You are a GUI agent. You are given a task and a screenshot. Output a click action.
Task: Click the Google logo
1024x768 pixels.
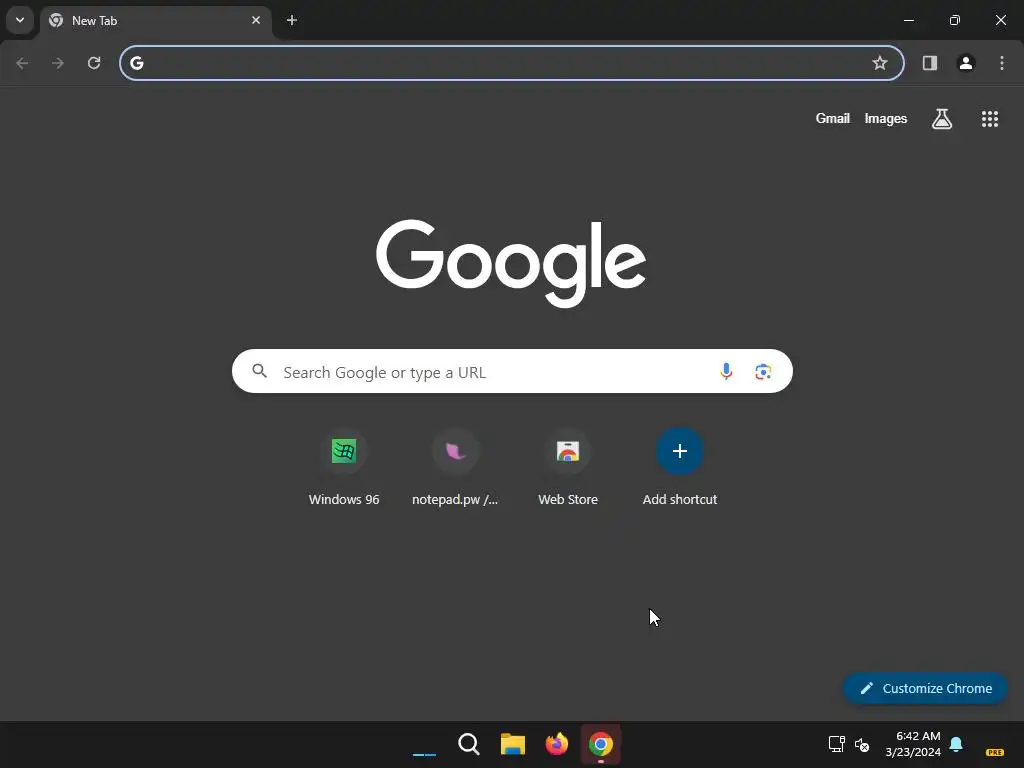tap(511, 263)
